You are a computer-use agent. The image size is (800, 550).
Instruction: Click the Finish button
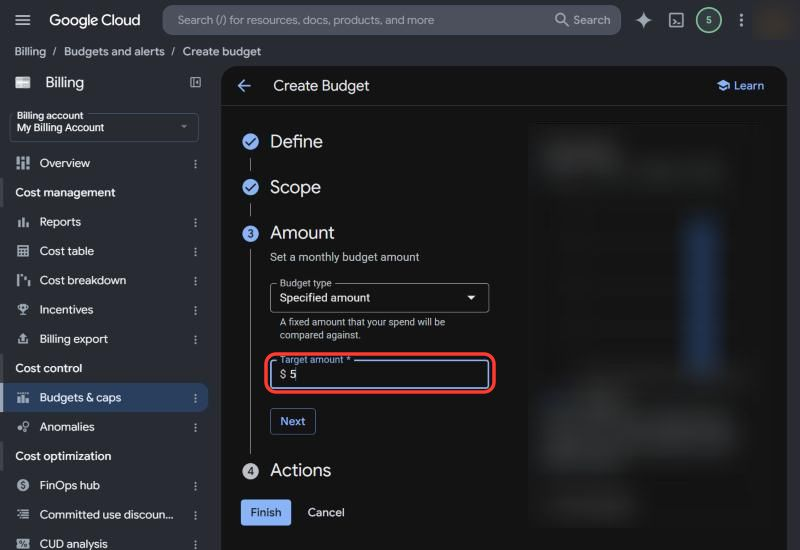click(x=266, y=512)
